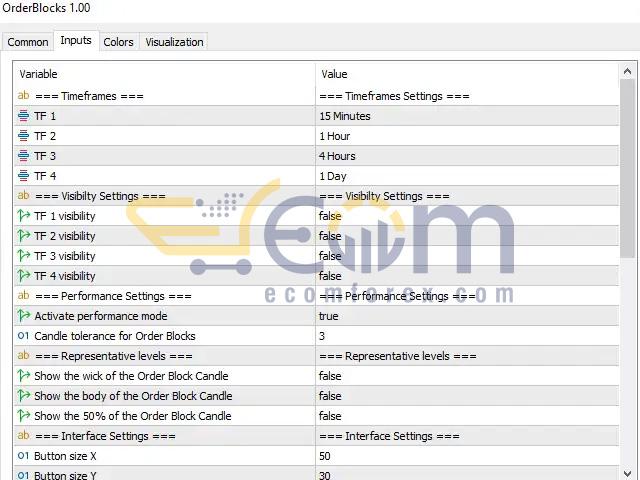
Task: Open the TF 4 value 1 Day
Action: pos(467,176)
